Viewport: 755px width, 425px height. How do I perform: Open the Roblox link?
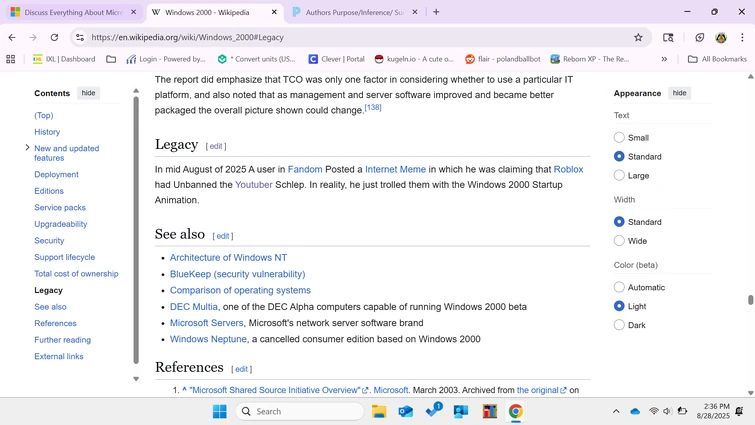click(x=568, y=169)
